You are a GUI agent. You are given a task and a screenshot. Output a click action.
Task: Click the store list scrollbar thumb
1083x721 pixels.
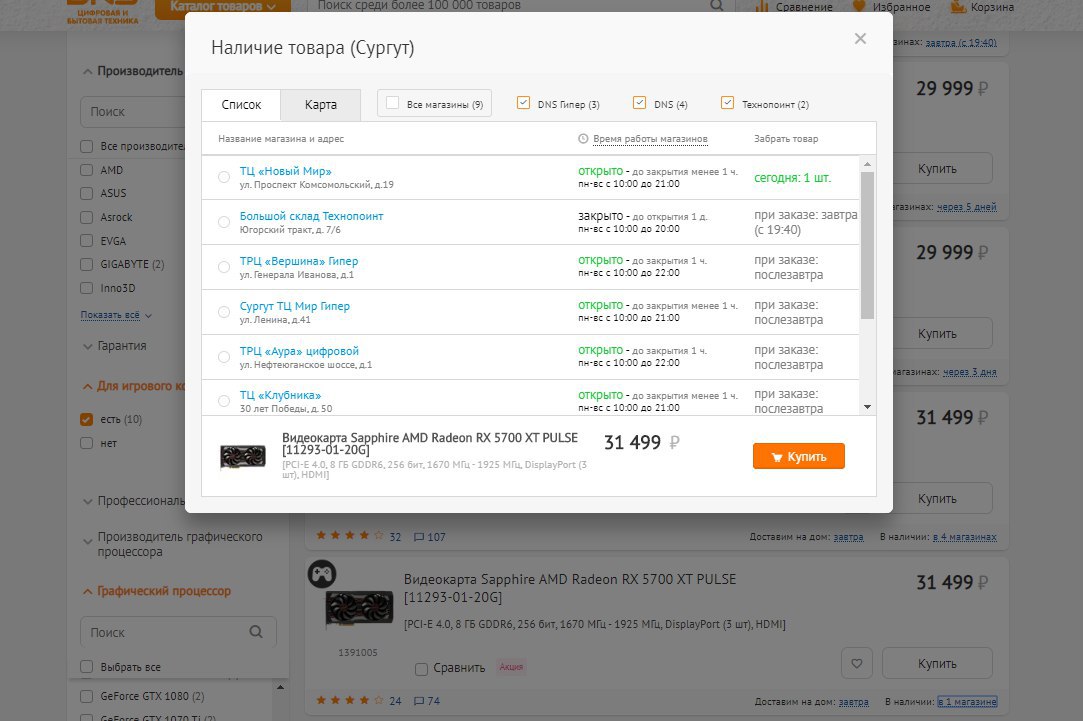pyautogui.click(x=868, y=245)
